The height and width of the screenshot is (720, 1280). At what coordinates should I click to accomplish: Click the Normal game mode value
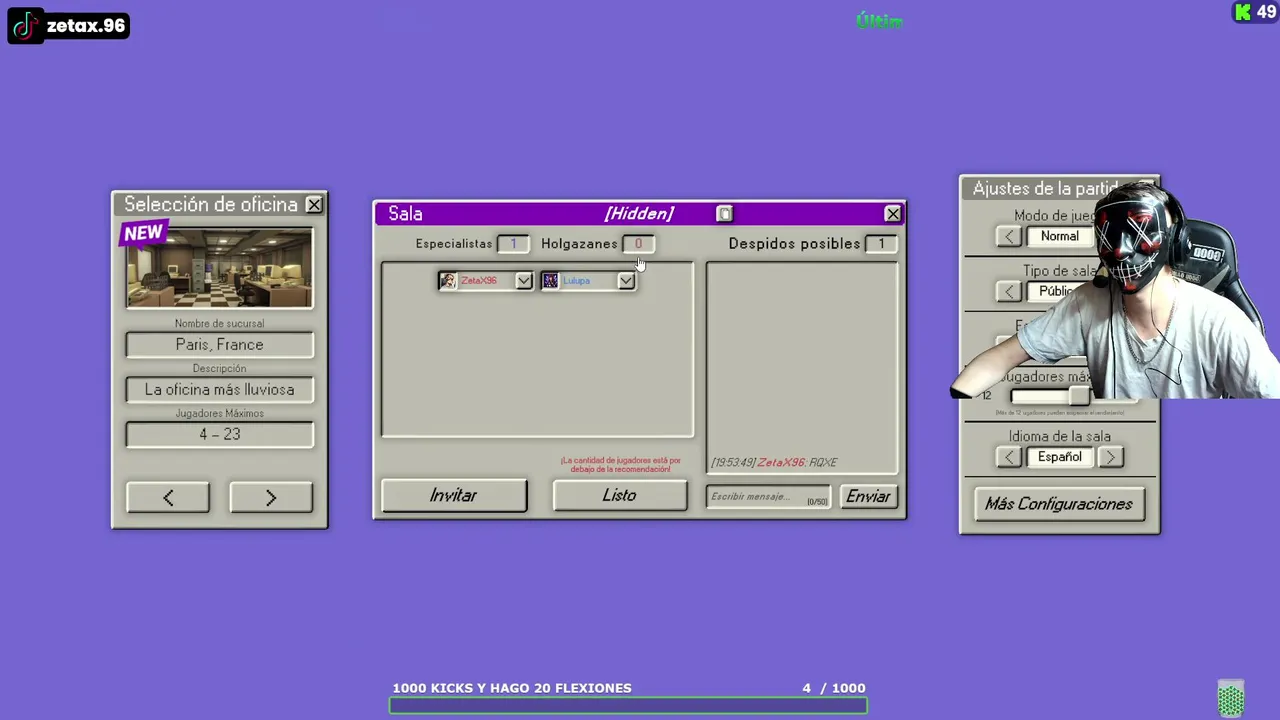tap(1059, 237)
